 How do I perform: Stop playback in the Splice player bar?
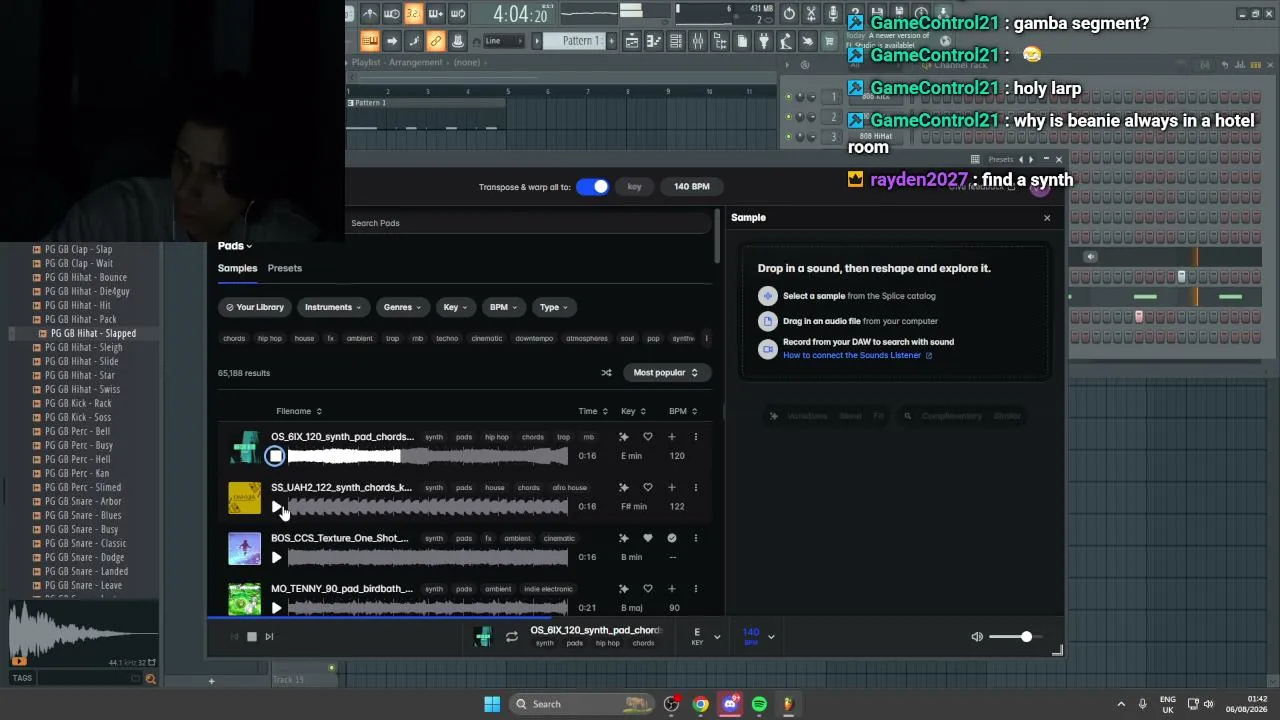click(252, 637)
